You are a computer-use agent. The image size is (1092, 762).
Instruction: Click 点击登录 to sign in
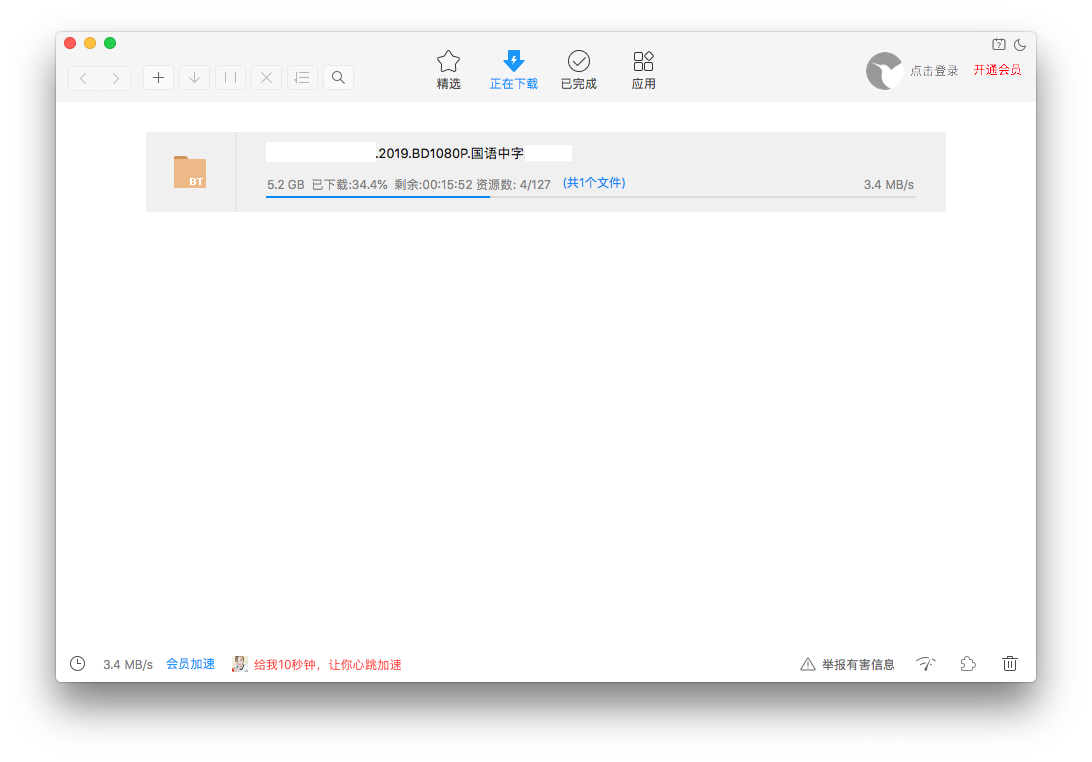[934, 70]
